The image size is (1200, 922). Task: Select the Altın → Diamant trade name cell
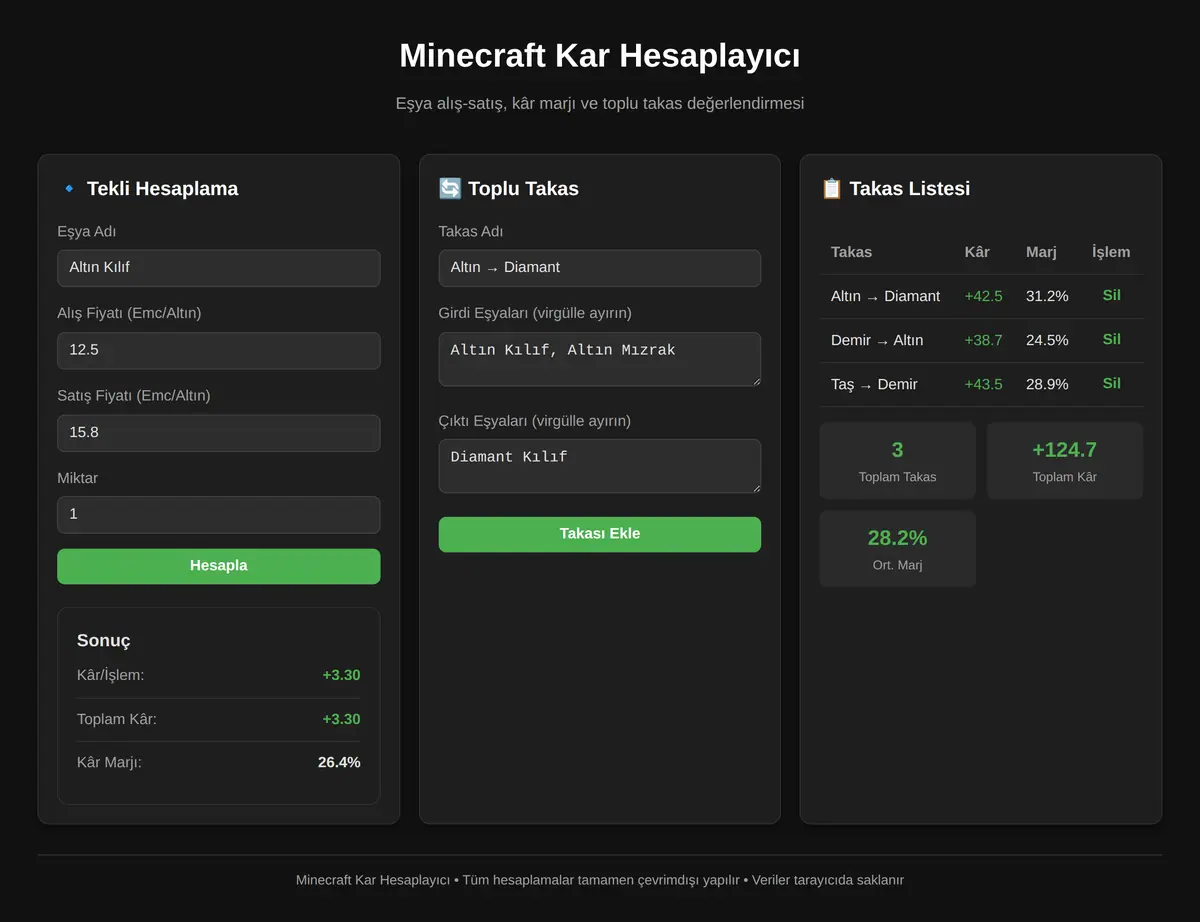click(x=885, y=296)
